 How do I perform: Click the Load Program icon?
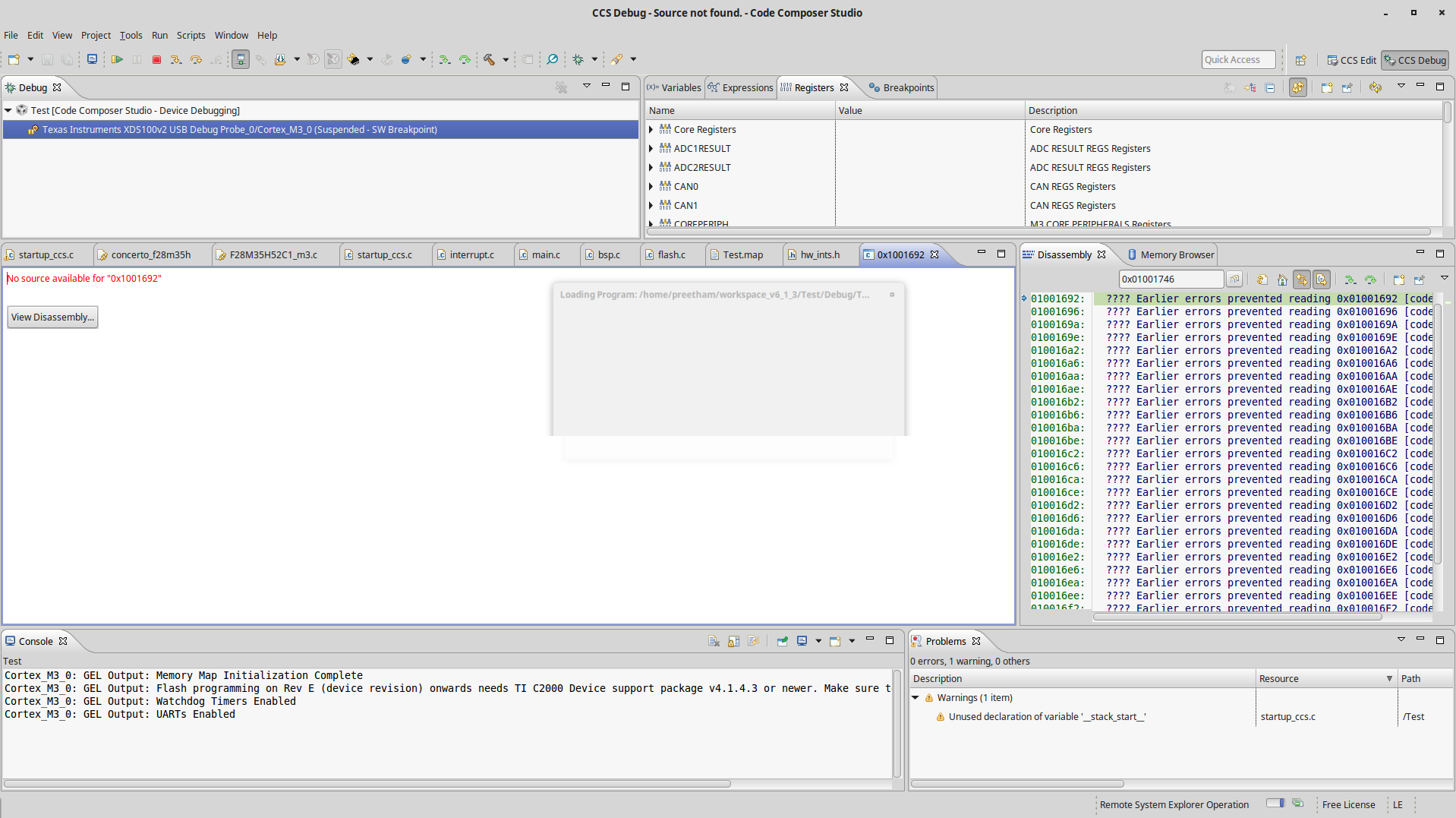pos(280,59)
